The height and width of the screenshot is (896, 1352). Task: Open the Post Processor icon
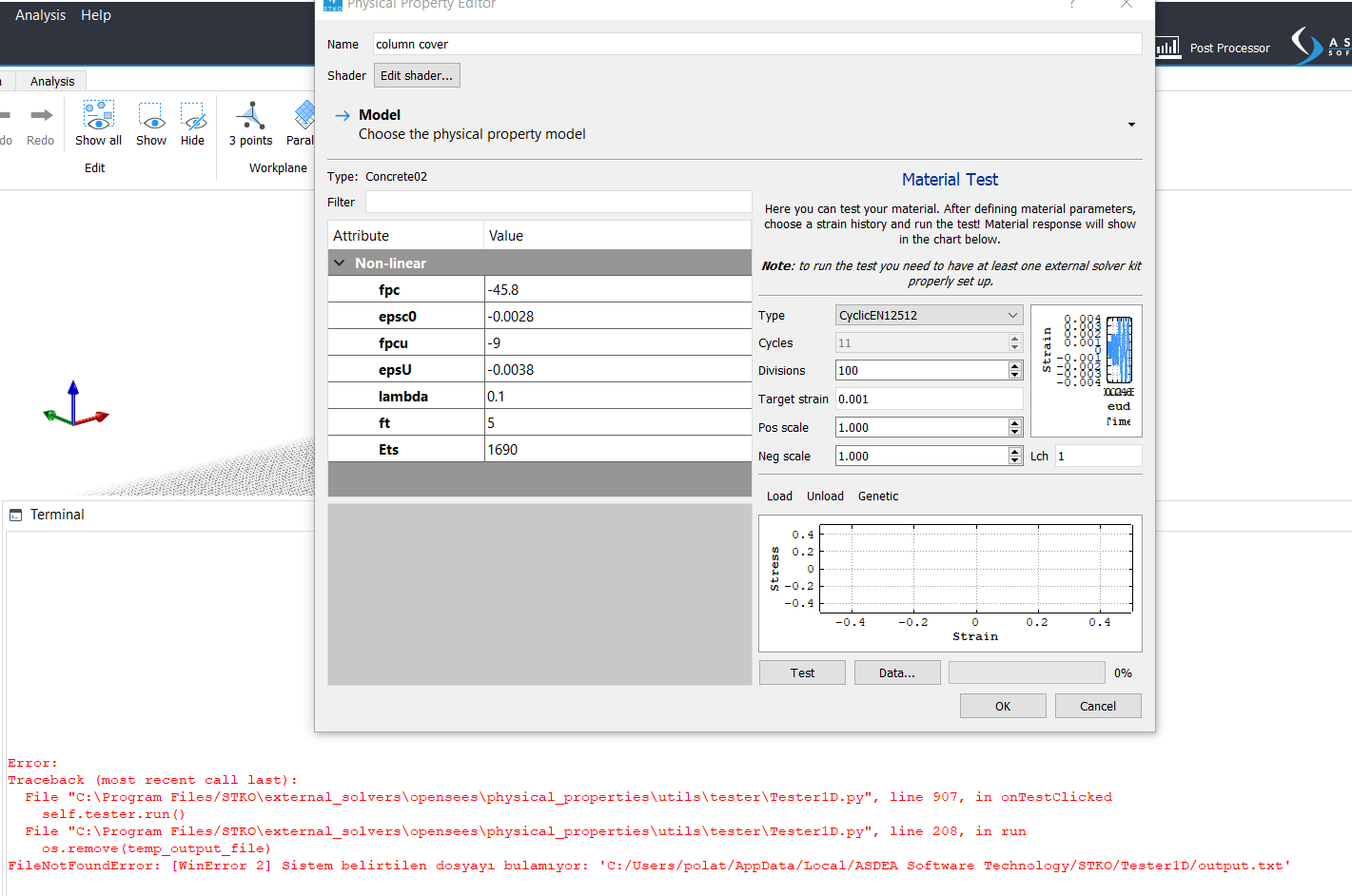click(x=1167, y=48)
